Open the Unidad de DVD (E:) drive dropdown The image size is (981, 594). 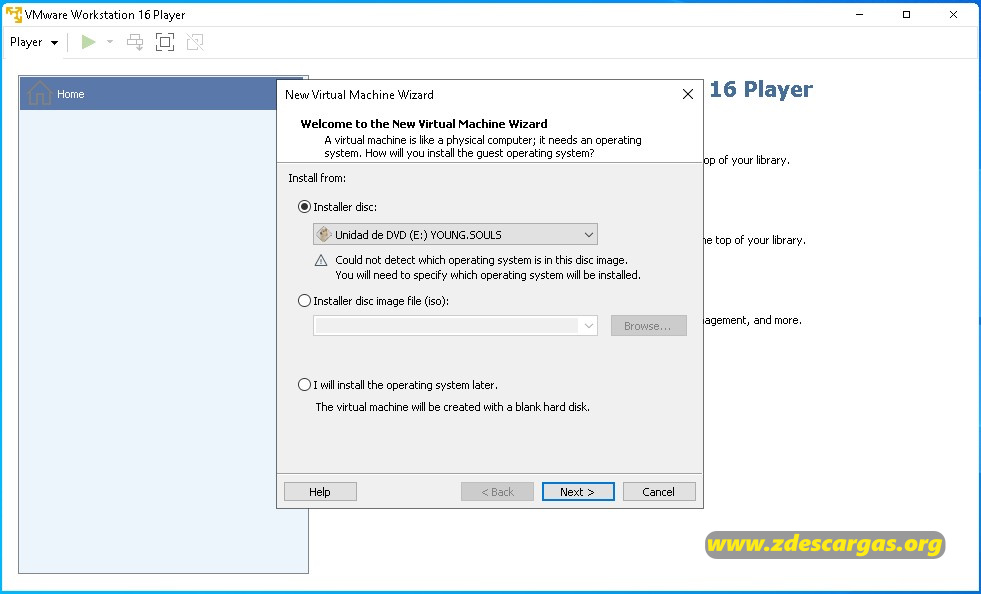point(455,235)
